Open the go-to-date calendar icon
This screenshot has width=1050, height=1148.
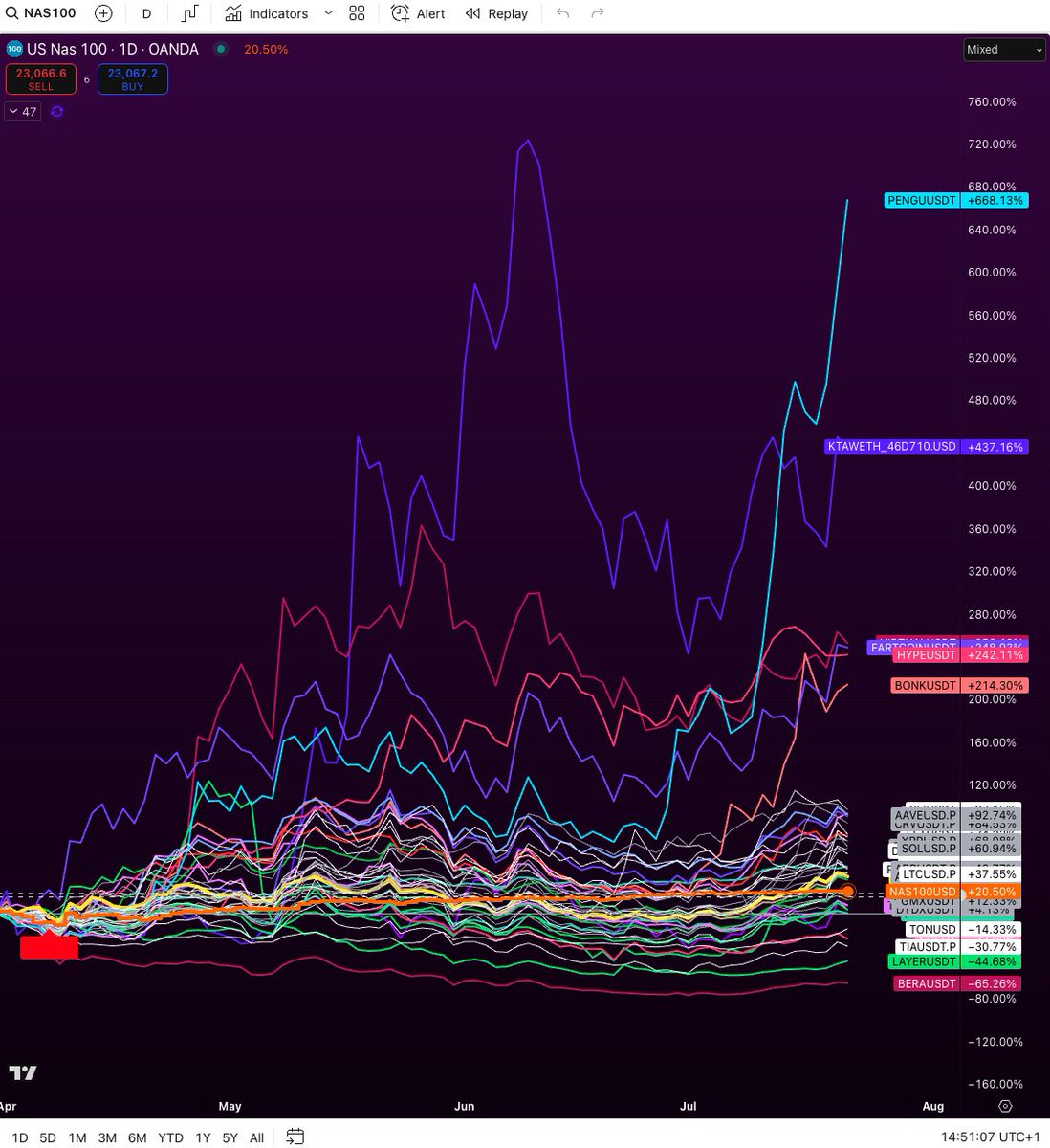[295, 1137]
